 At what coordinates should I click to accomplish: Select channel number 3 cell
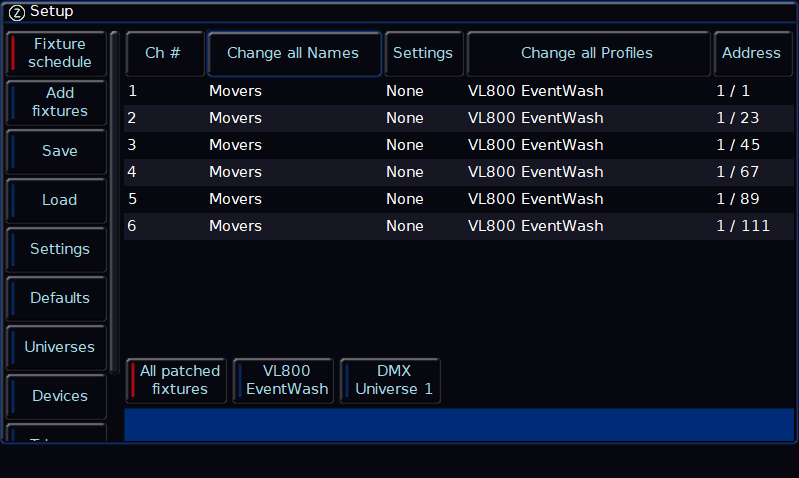click(x=132, y=145)
